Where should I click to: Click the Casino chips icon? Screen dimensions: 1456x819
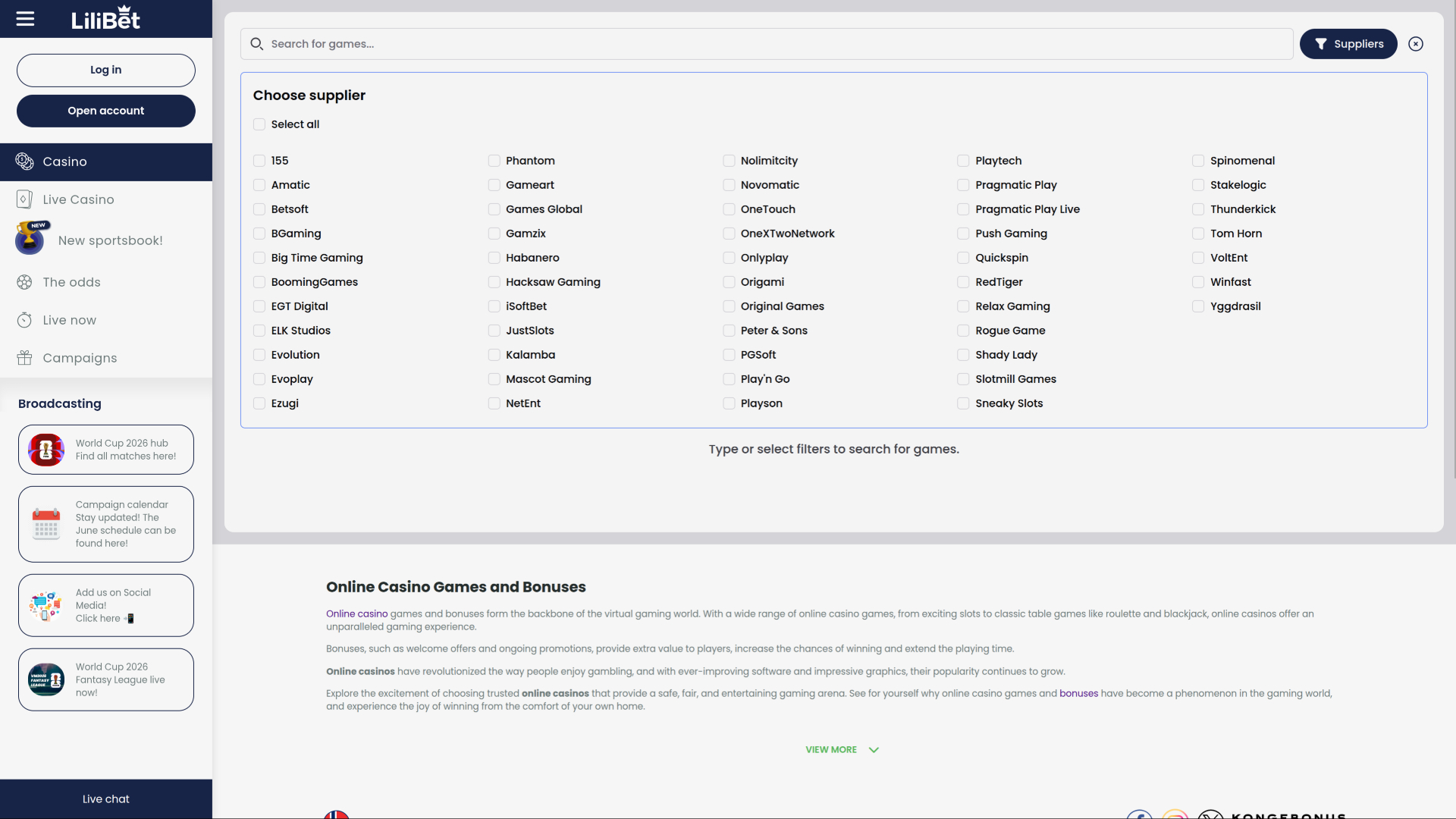pyautogui.click(x=24, y=162)
